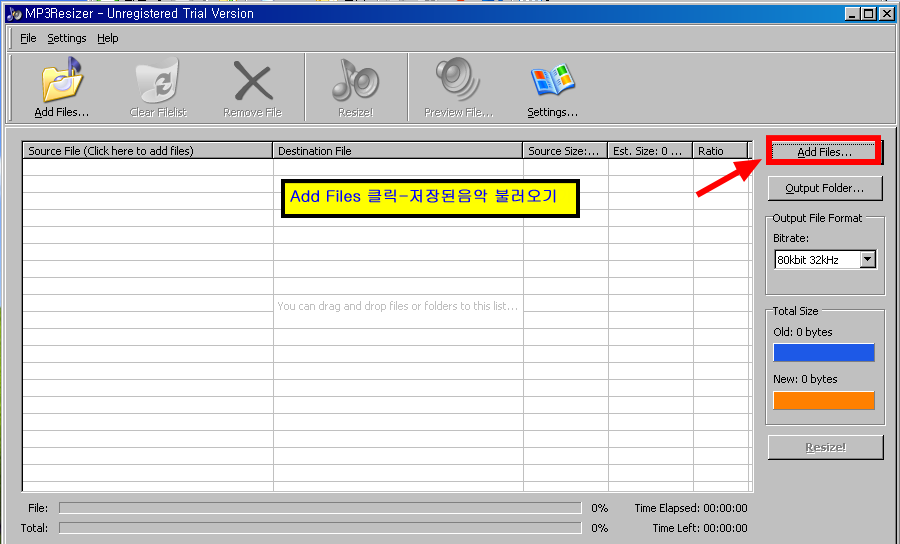Open the Settings toolbar book icon

(x=553, y=80)
